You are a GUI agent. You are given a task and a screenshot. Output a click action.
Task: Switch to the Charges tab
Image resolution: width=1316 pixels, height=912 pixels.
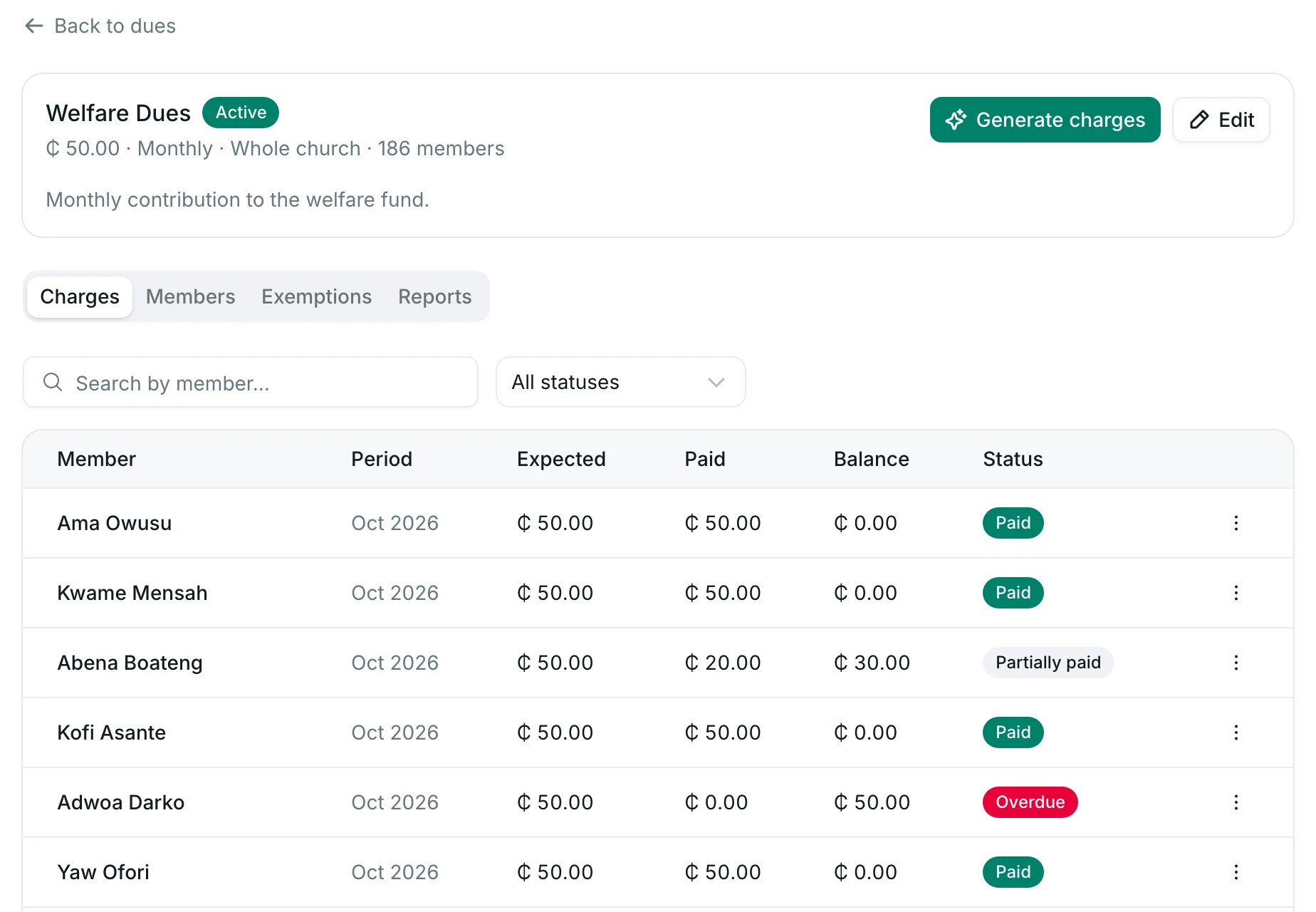click(x=80, y=296)
